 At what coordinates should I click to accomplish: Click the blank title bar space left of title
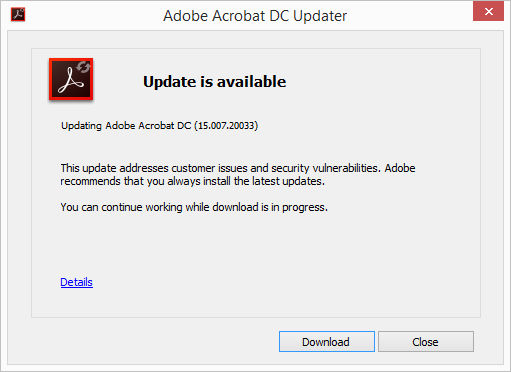pos(93,16)
